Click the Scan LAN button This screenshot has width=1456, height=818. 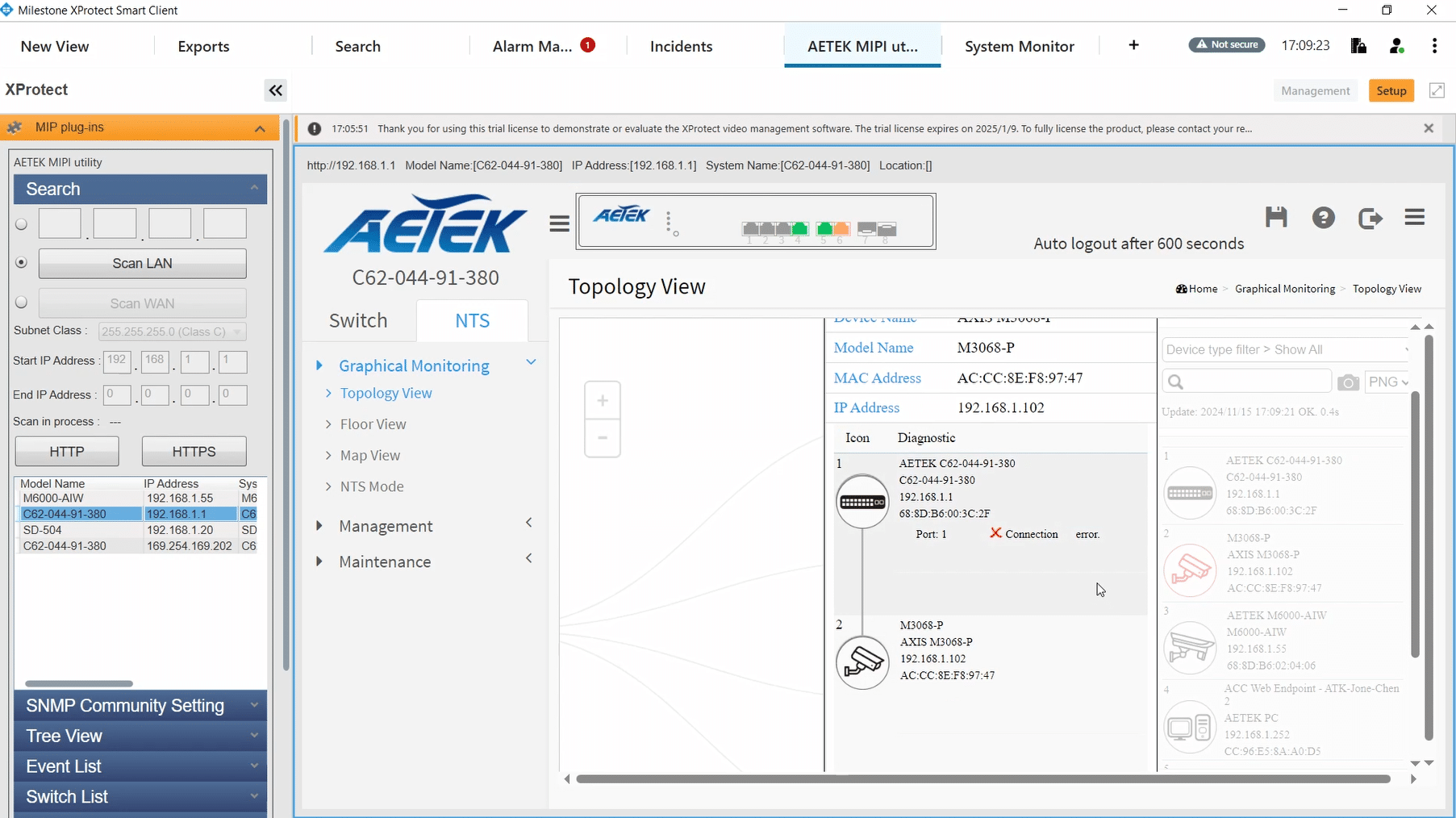click(142, 263)
